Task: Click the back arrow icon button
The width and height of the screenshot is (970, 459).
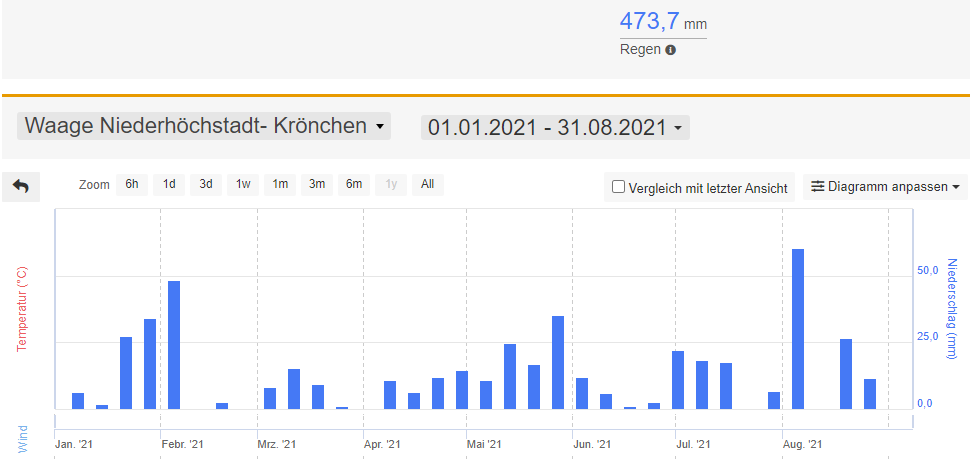Action: point(21,186)
